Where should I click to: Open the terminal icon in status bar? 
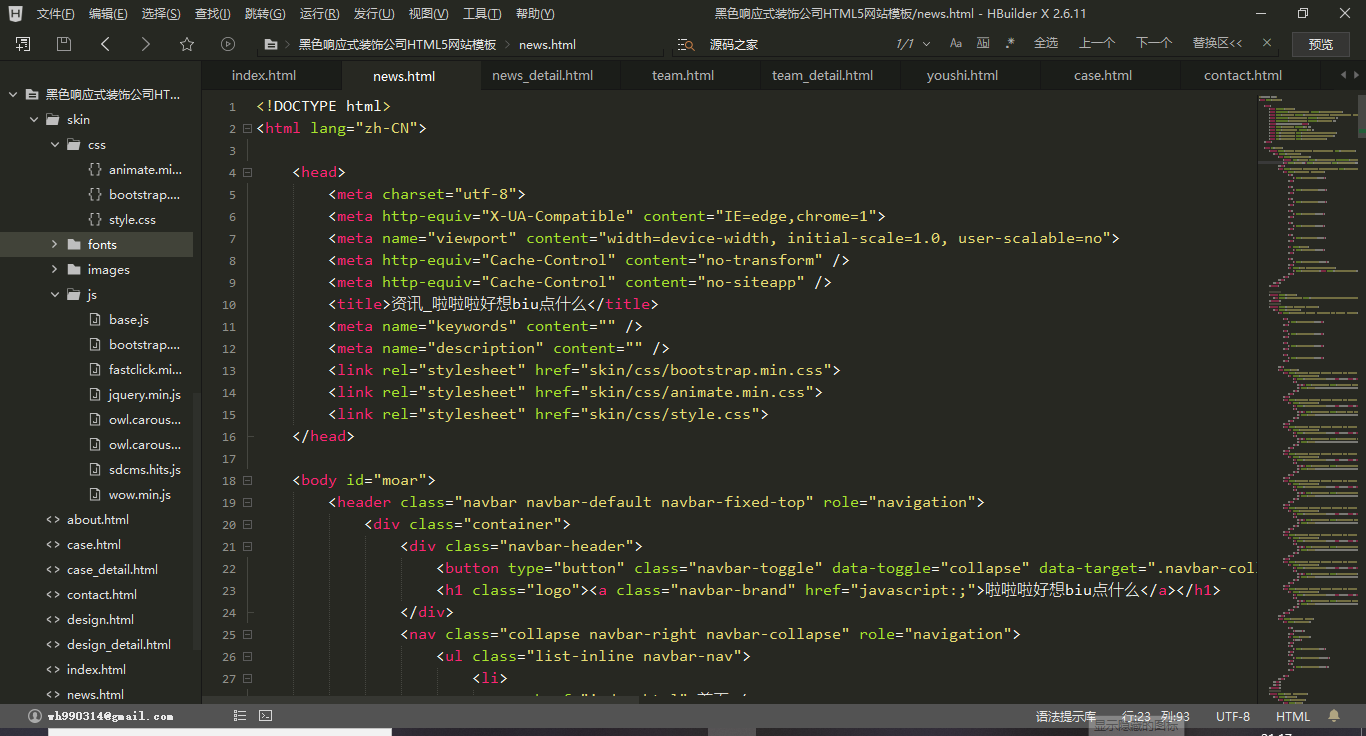tap(266, 715)
